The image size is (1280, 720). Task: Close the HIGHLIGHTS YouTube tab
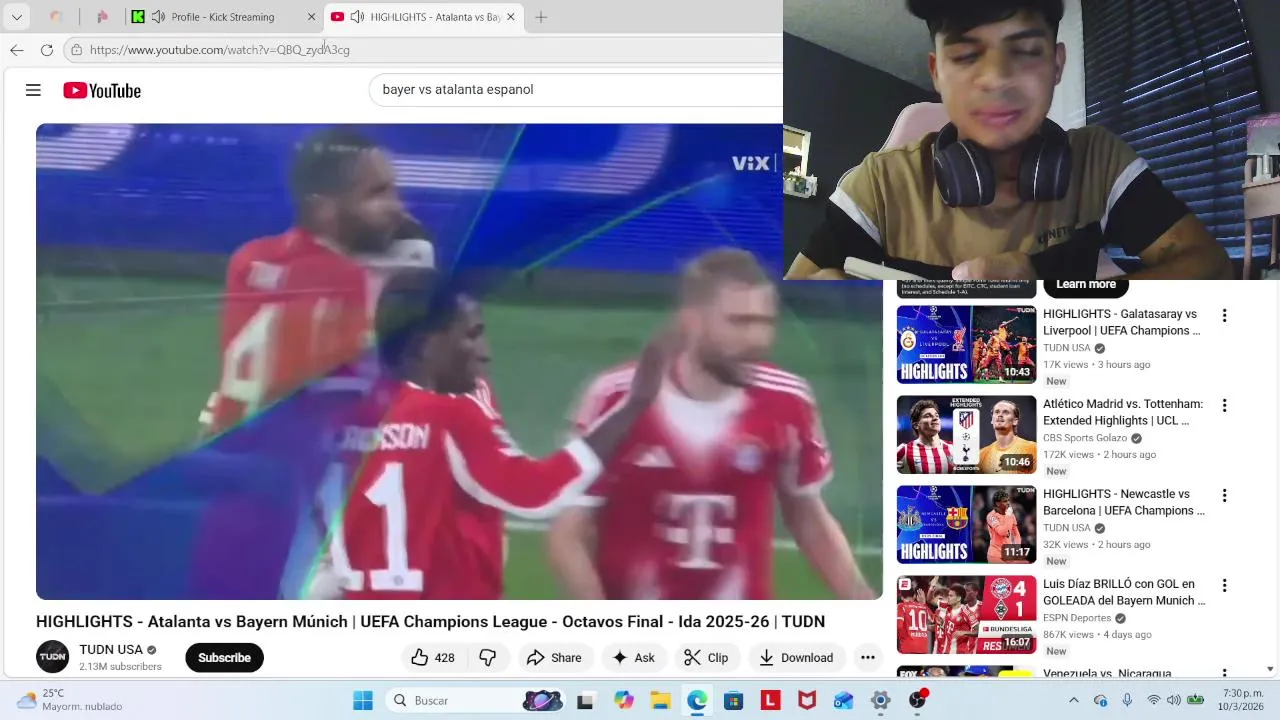pyautogui.click(x=511, y=17)
